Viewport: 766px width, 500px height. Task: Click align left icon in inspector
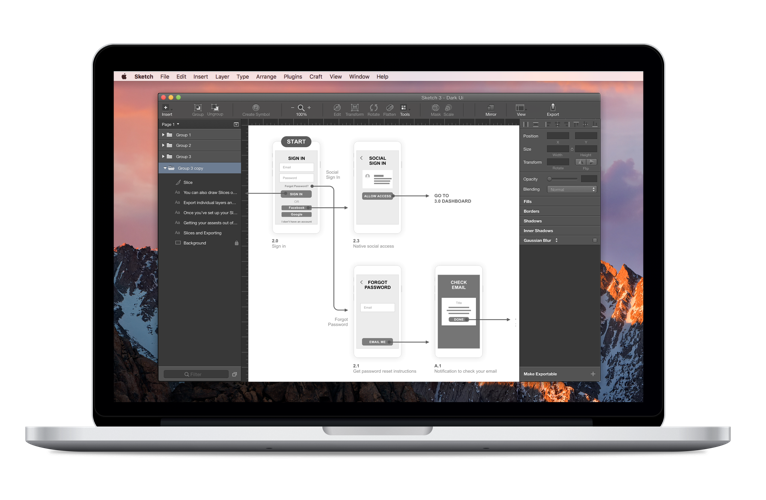pyautogui.click(x=548, y=125)
